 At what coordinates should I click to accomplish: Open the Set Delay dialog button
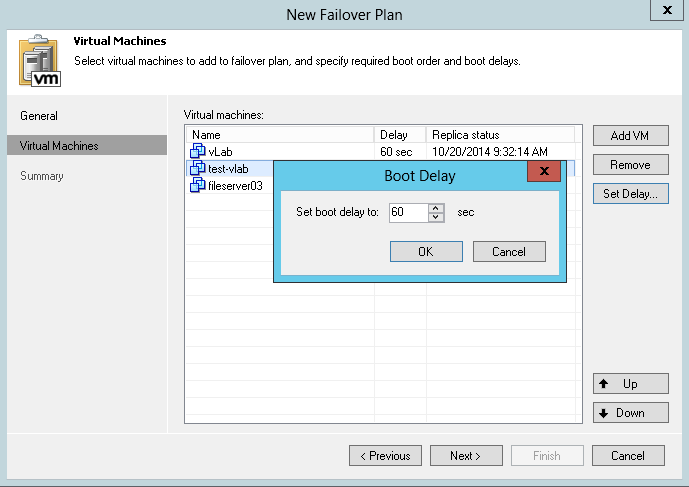click(x=630, y=194)
